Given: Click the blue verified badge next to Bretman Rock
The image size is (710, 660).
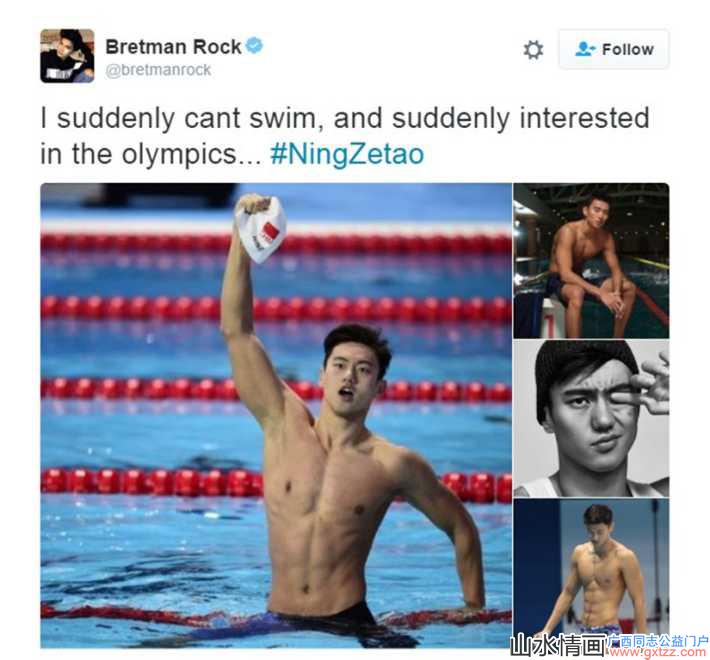Looking at the screenshot, I should (254, 46).
